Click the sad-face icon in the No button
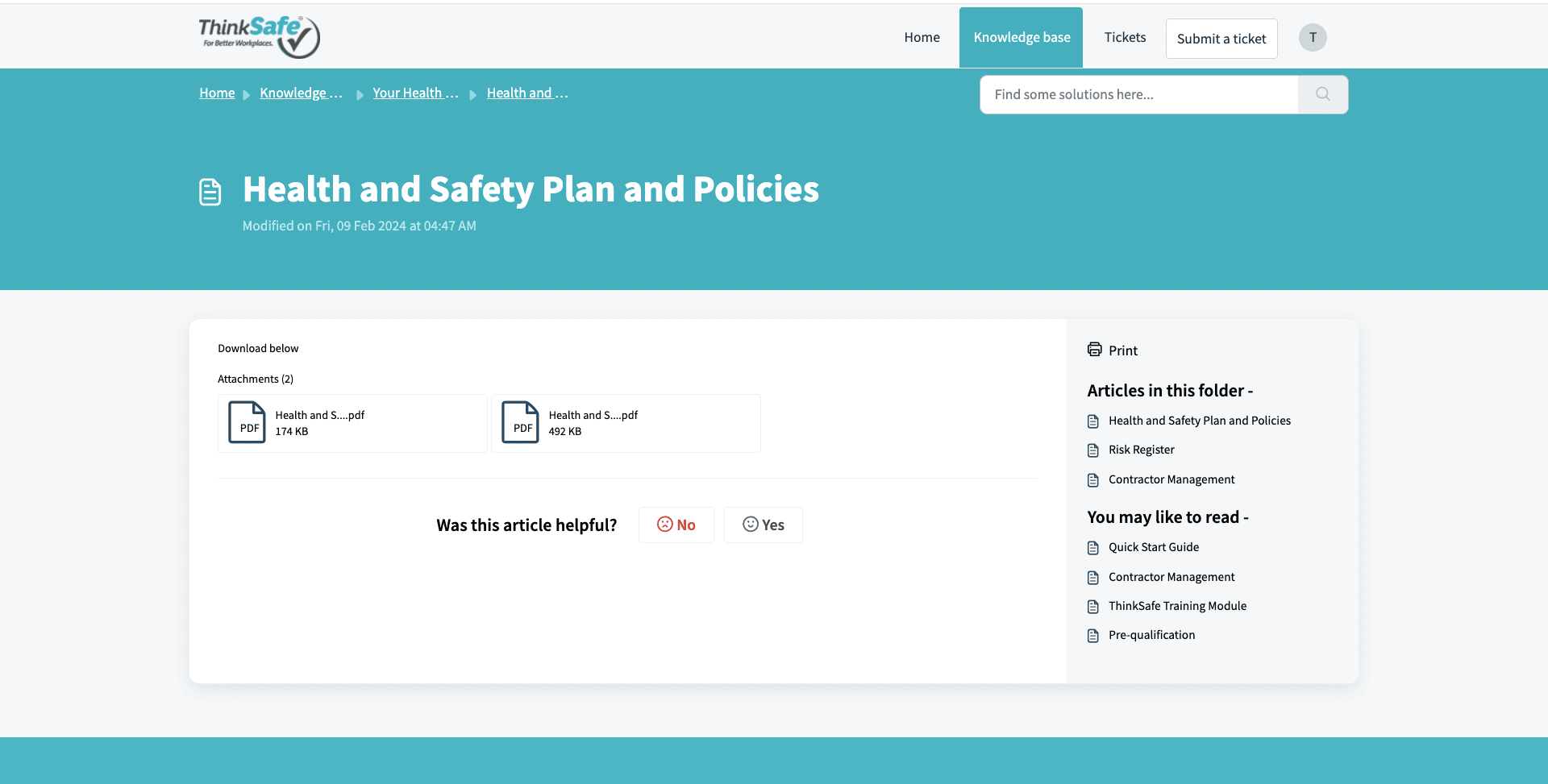Viewport: 1548px width, 784px height. pyautogui.click(x=664, y=525)
